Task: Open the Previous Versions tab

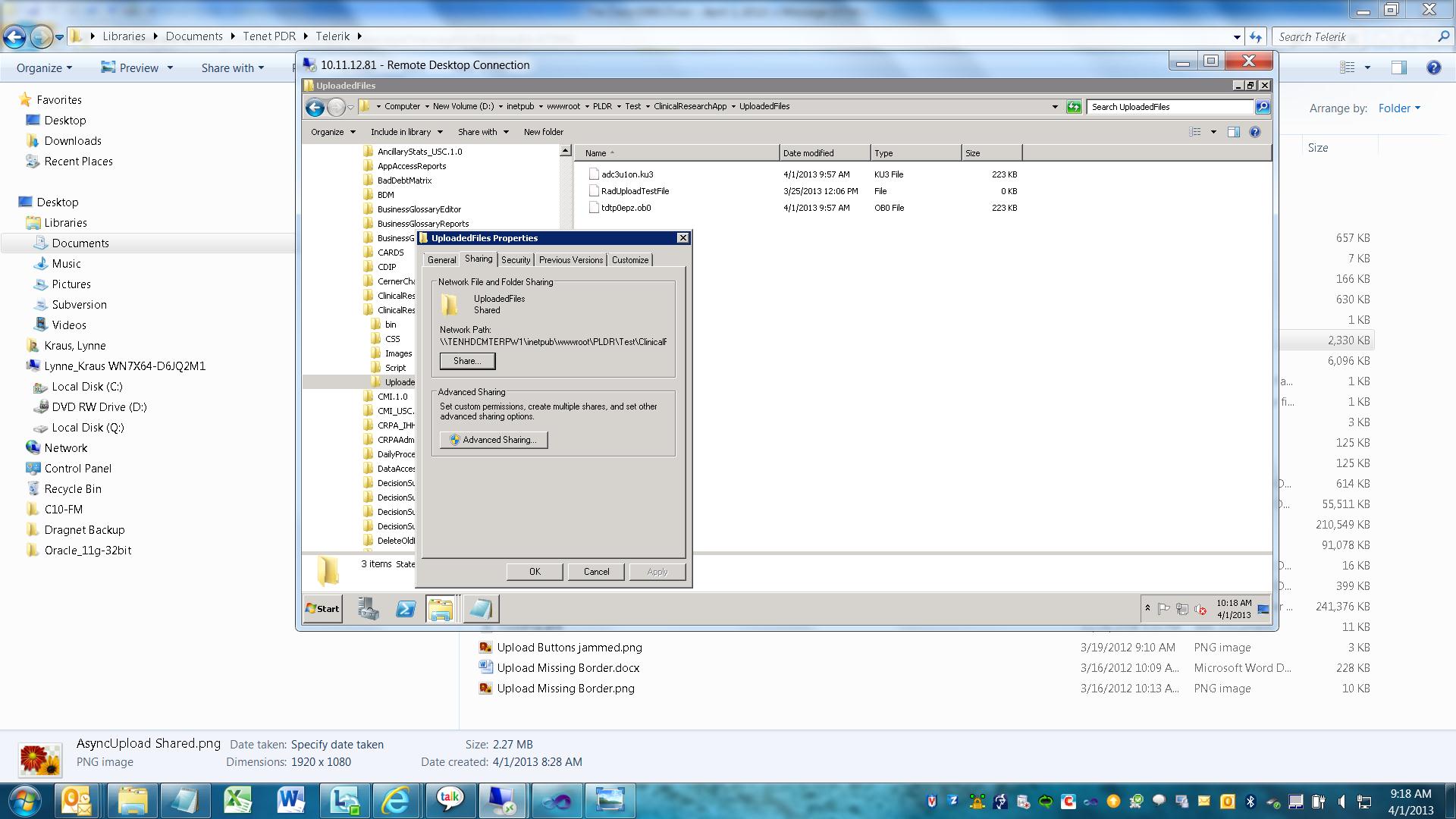Action: [x=571, y=260]
